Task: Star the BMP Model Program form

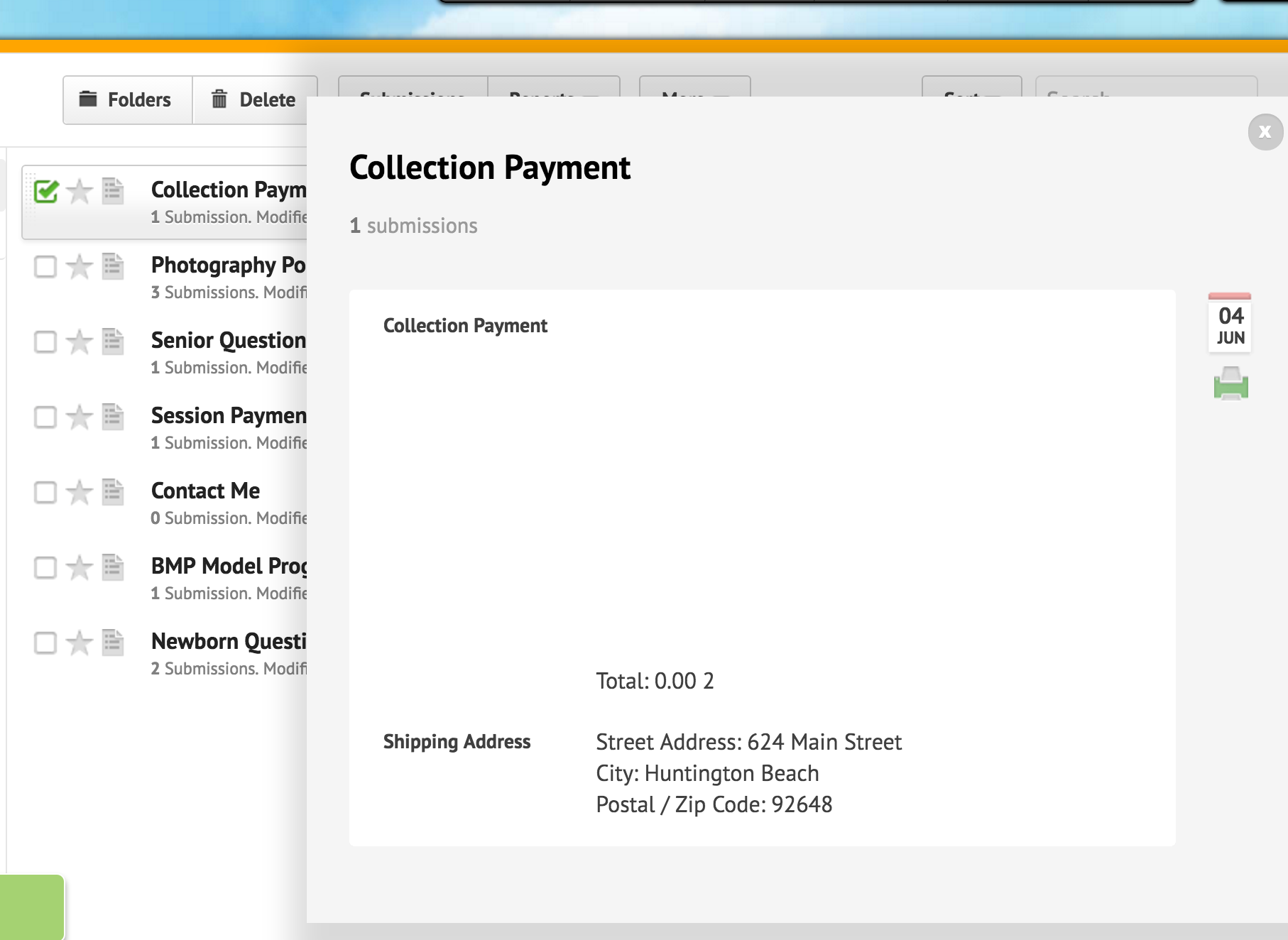Action: point(80,567)
